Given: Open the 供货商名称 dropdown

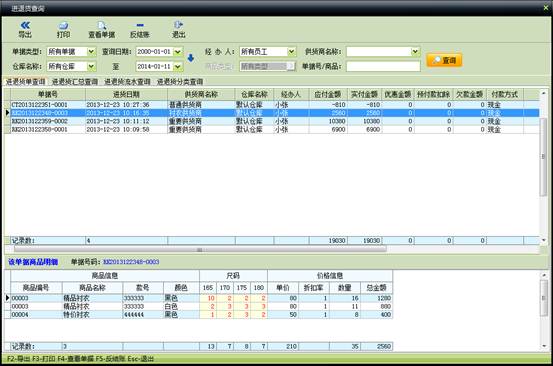Looking at the screenshot, I should coord(415,52).
